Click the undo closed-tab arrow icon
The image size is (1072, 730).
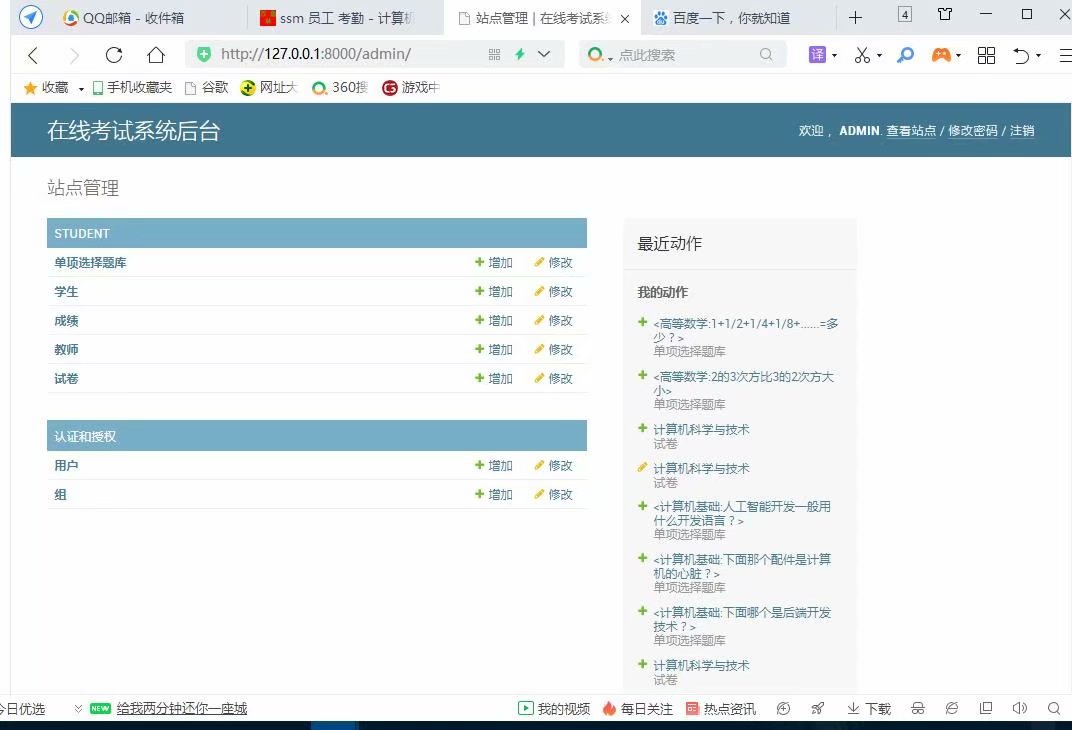[x=1021, y=55]
